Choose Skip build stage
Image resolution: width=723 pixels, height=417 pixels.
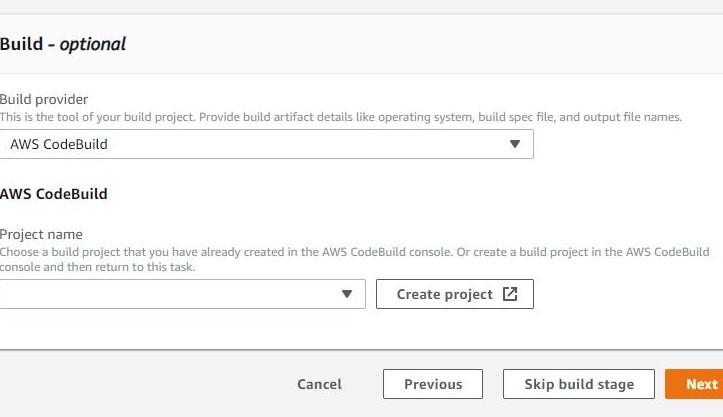click(579, 384)
